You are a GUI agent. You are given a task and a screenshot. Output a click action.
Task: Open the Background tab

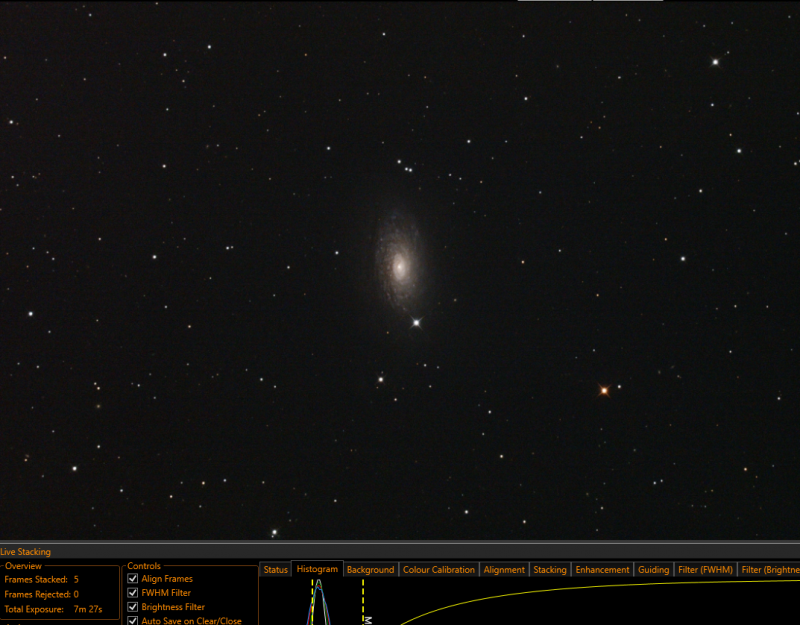pyautogui.click(x=370, y=569)
